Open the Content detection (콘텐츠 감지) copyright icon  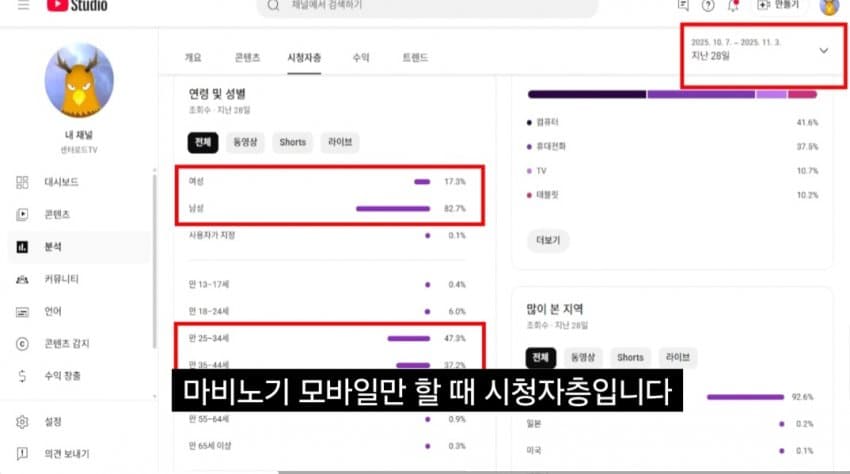(x=22, y=344)
